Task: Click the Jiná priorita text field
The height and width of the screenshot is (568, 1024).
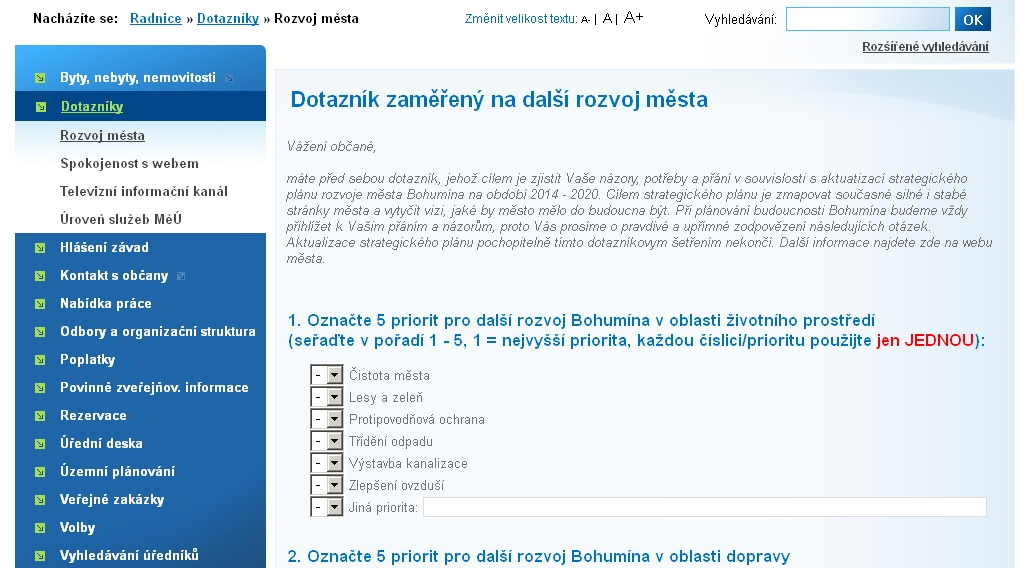Action: pyautogui.click(x=705, y=507)
